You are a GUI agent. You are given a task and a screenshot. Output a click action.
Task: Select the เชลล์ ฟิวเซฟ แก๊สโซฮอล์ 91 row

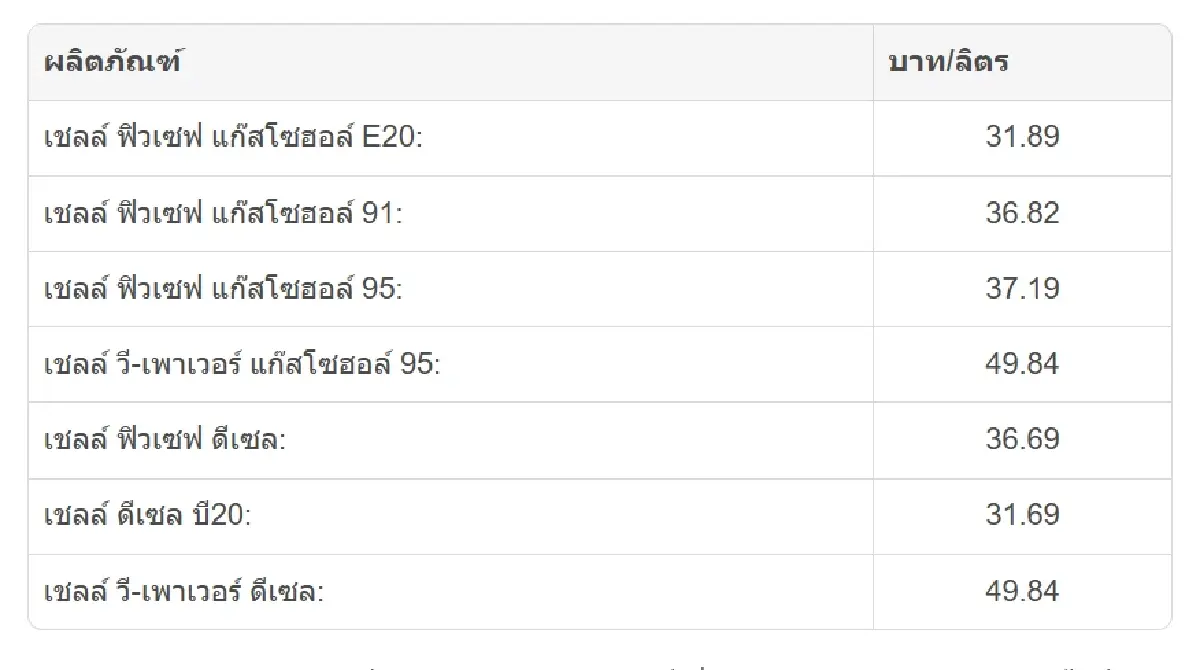[600, 213]
